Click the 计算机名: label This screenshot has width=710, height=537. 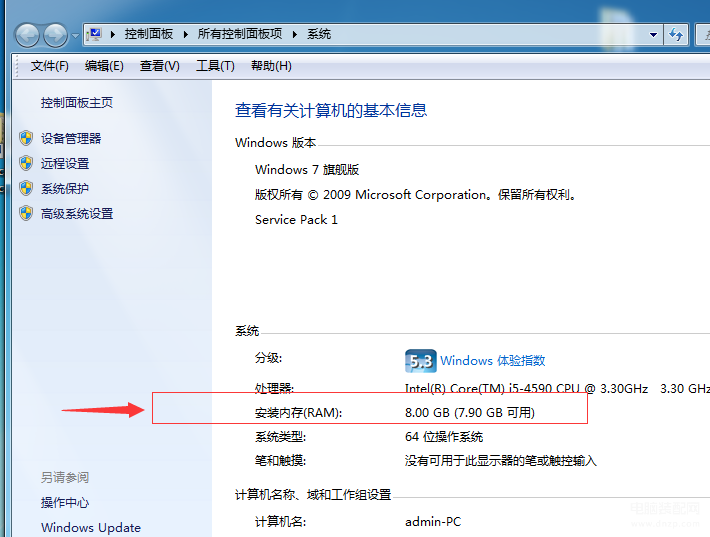(x=280, y=522)
